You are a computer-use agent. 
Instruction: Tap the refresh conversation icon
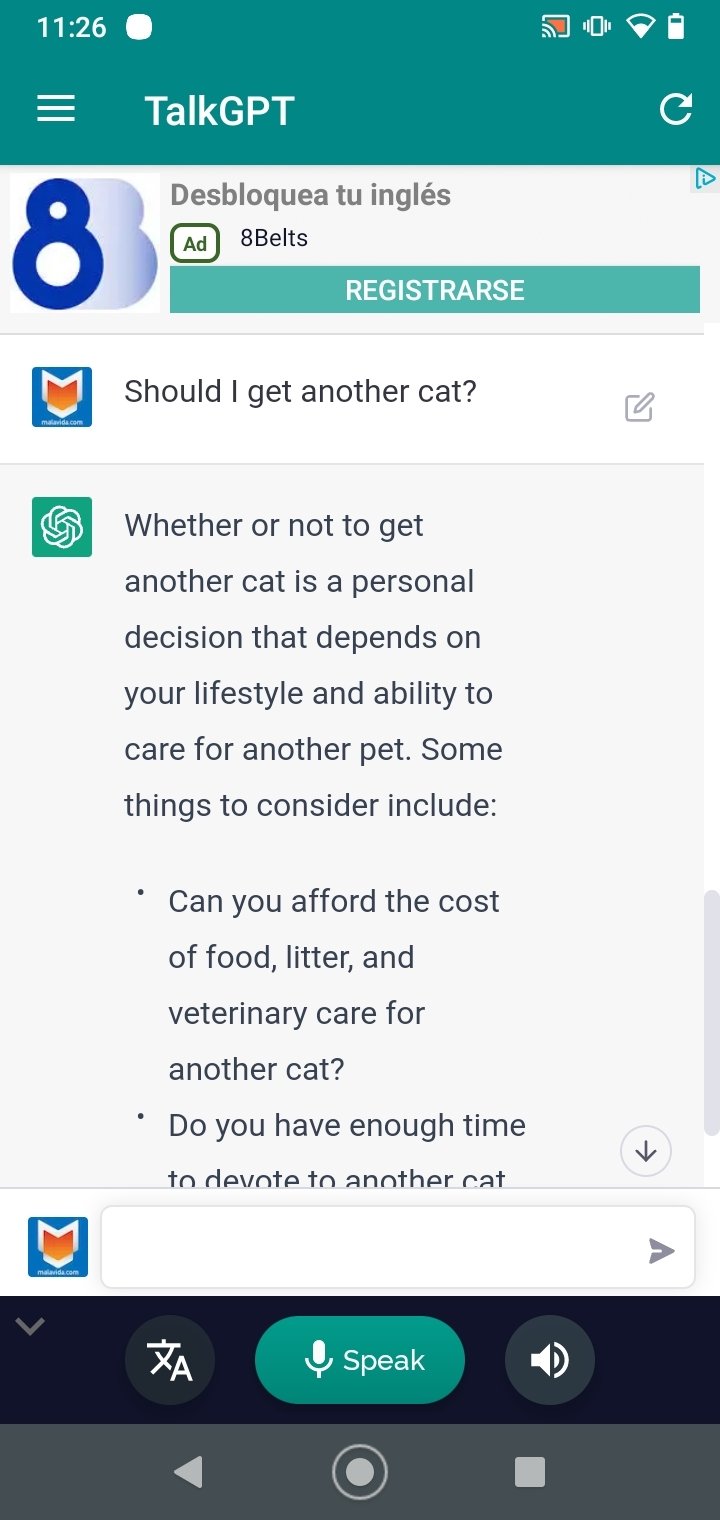pos(676,109)
